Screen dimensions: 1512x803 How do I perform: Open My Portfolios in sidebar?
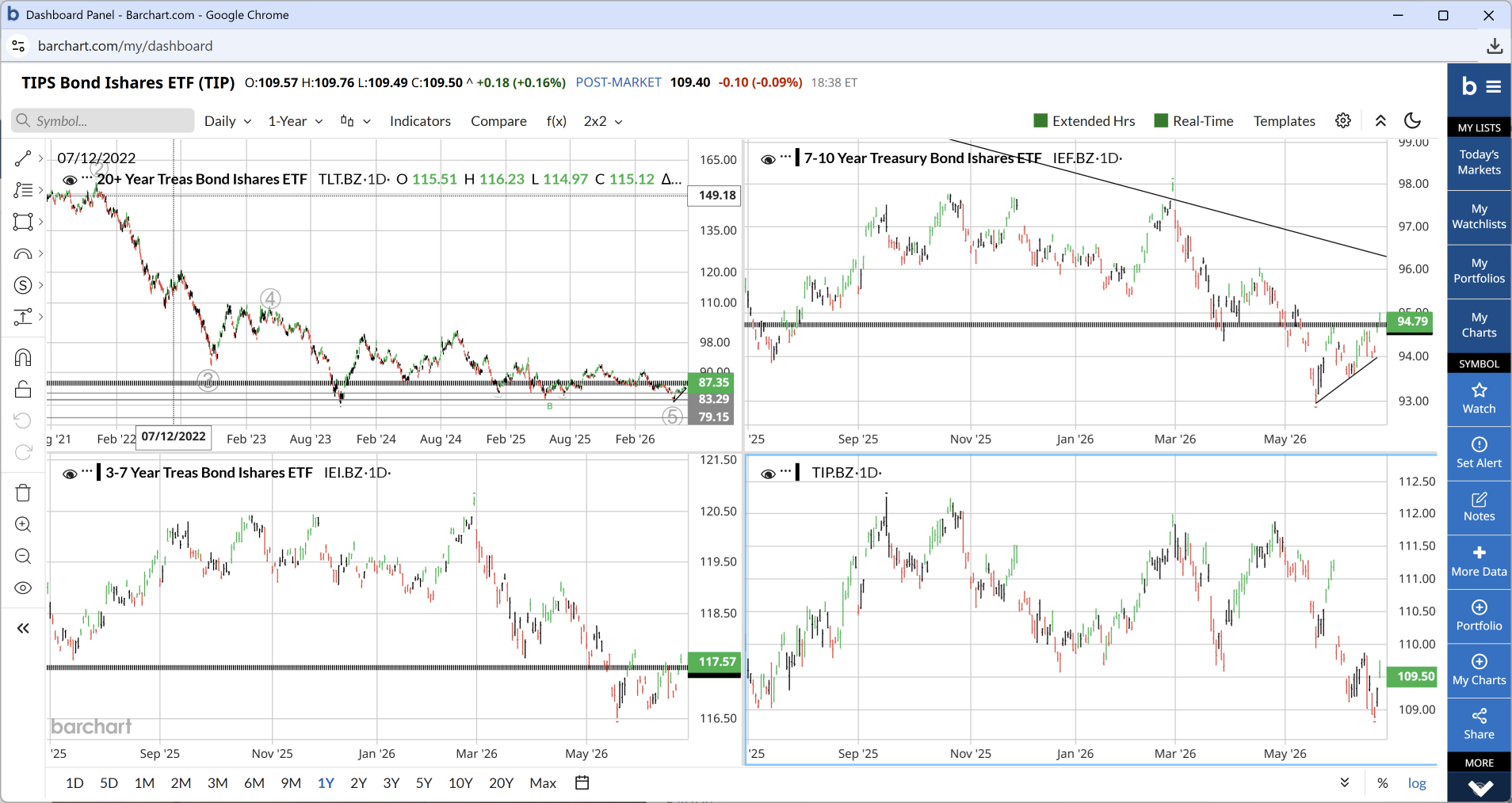point(1479,270)
